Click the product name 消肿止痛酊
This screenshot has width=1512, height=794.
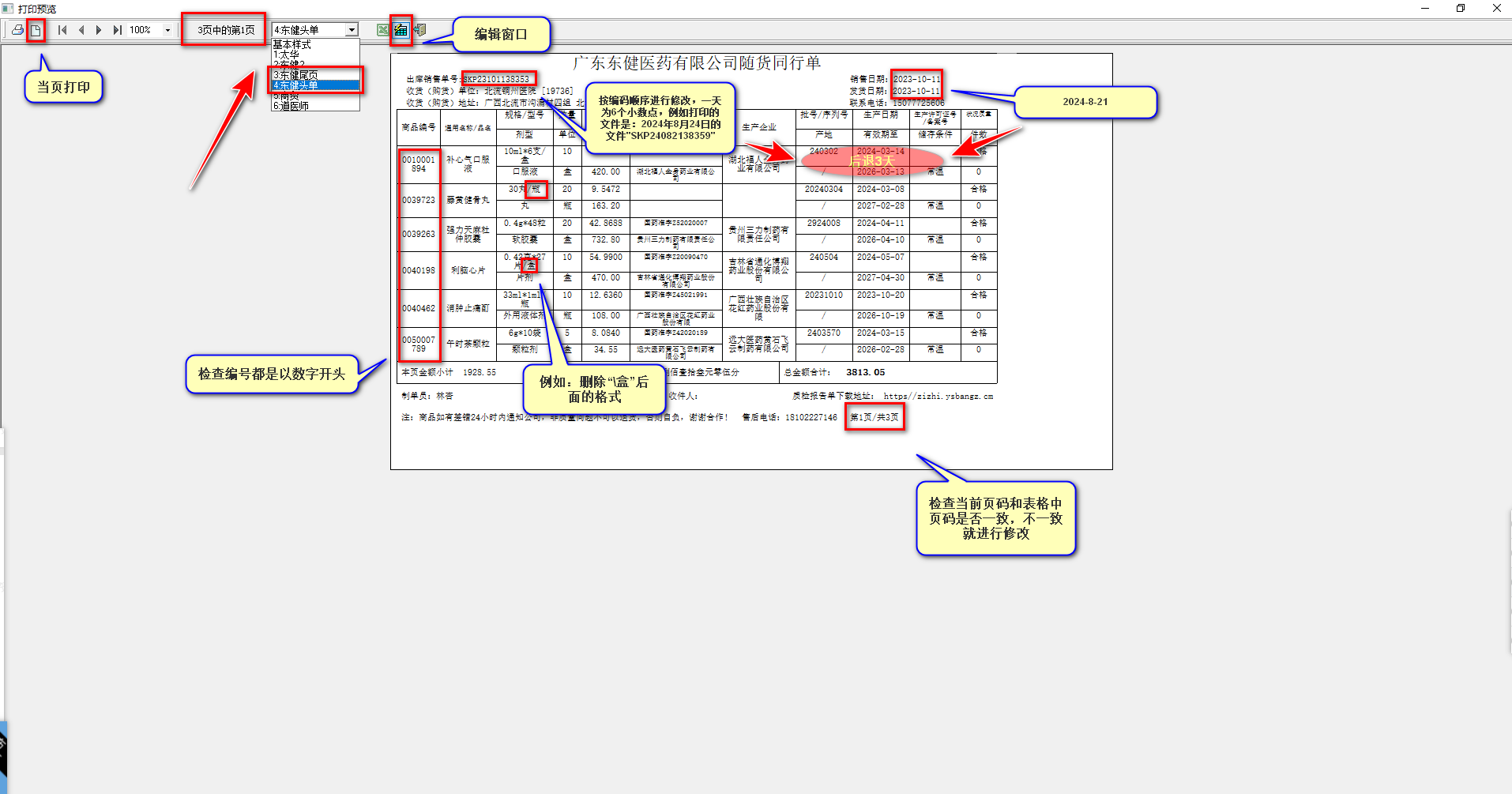[468, 308]
